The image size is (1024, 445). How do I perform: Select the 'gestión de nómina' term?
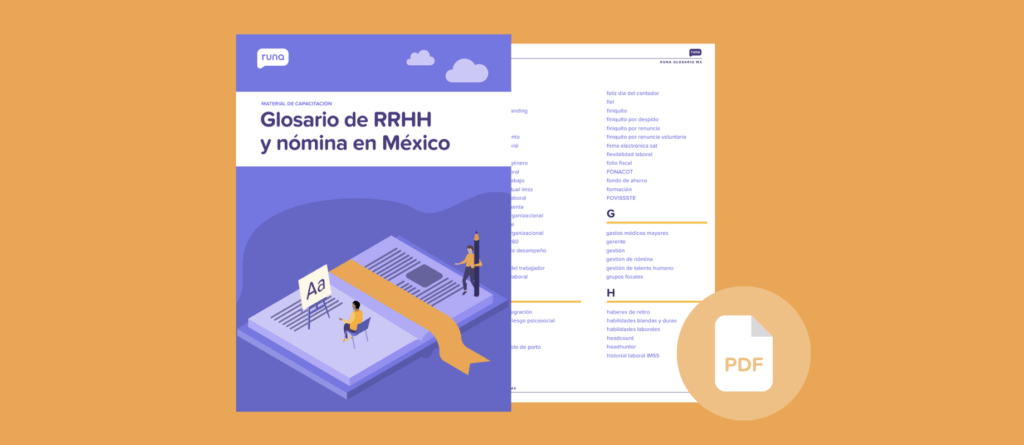coord(629,259)
